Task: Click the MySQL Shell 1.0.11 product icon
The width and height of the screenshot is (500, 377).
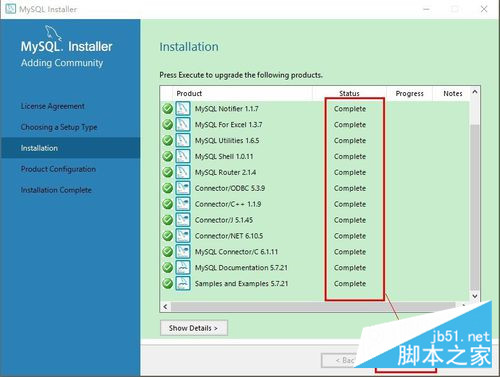Action: [x=183, y=156]
